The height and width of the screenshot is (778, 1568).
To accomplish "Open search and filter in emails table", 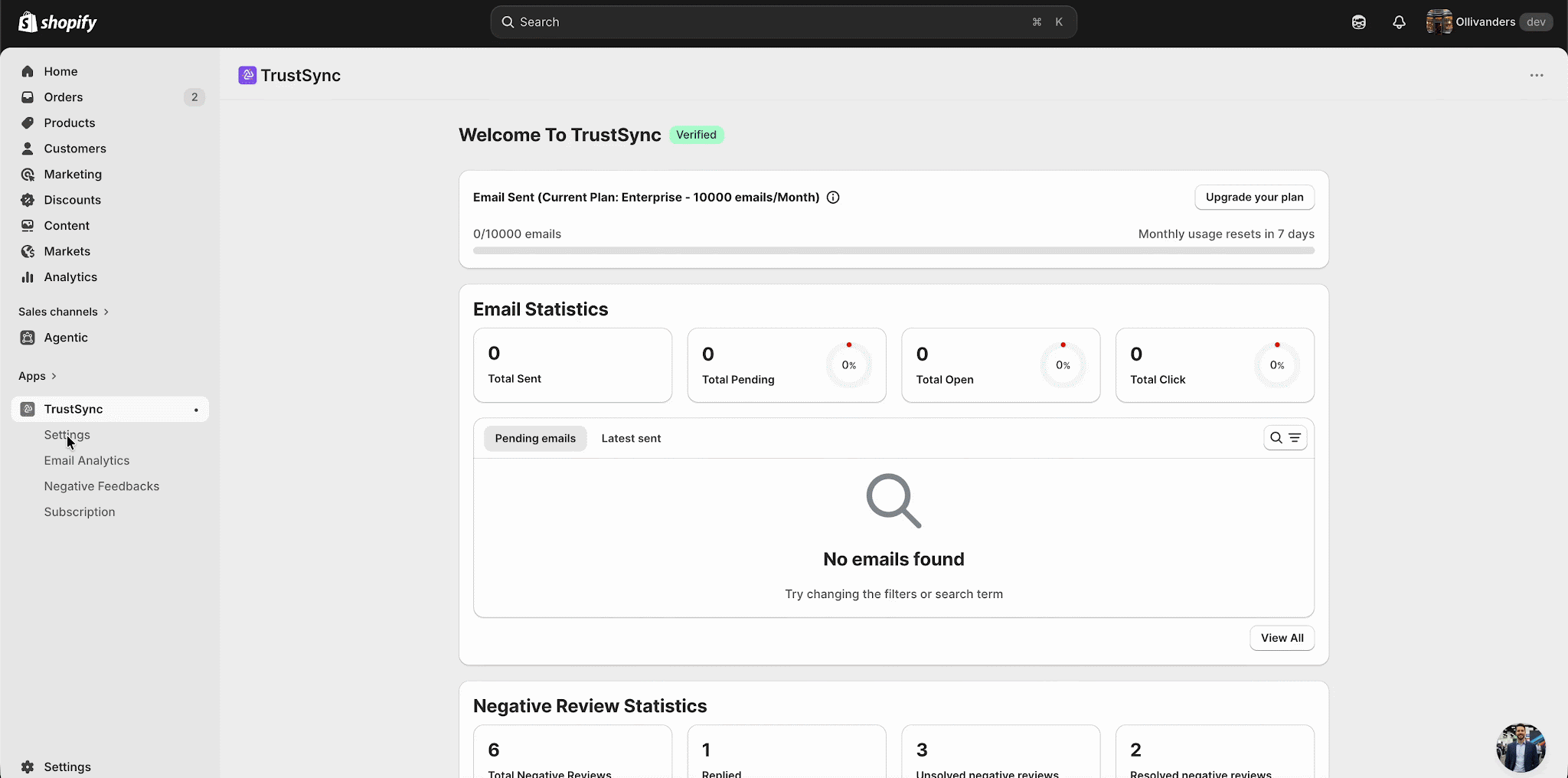I will [x=1285, y=438].
